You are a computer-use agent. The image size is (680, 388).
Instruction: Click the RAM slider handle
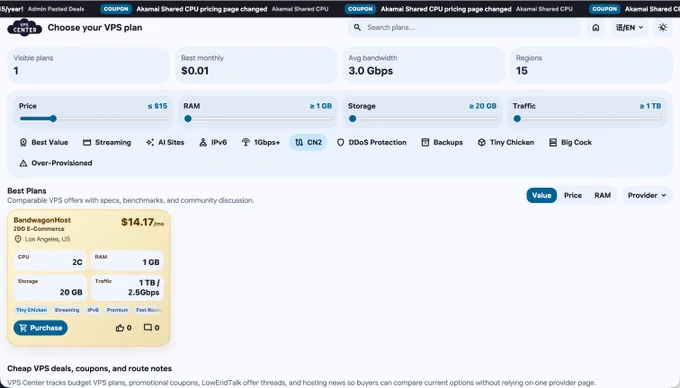[188, 119]
